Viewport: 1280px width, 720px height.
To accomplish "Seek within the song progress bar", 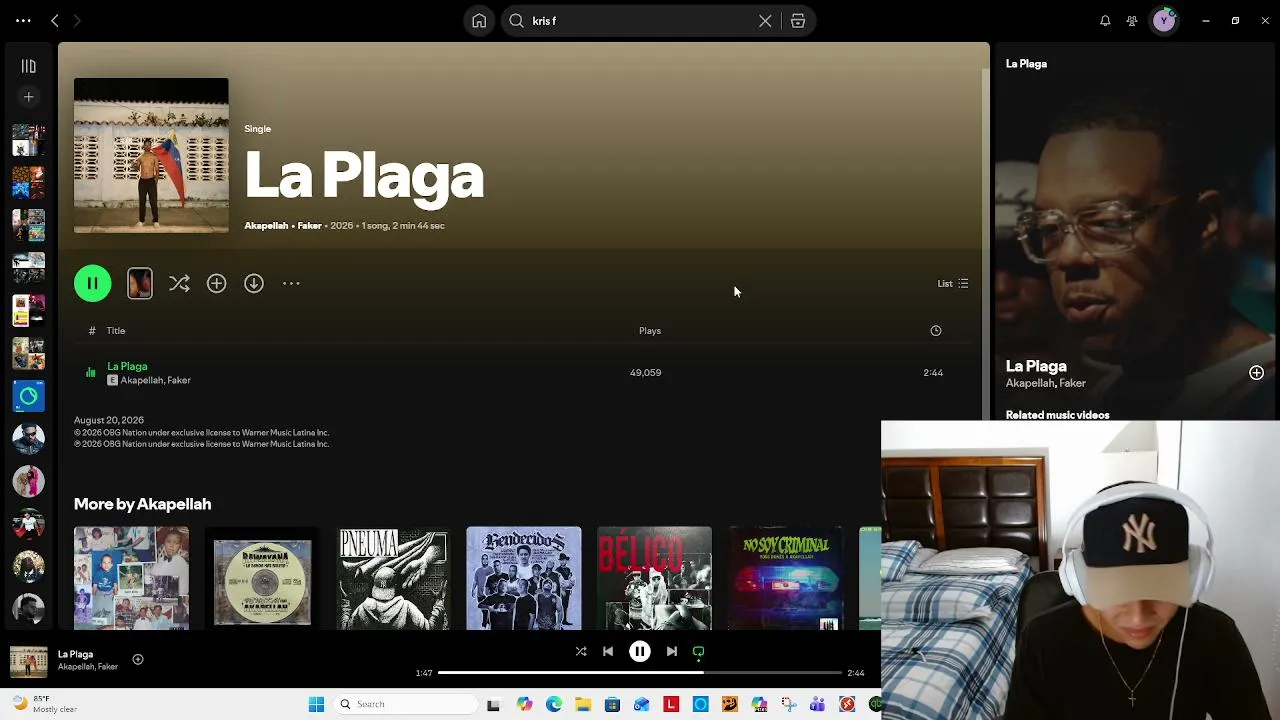I will coord(640,673).
